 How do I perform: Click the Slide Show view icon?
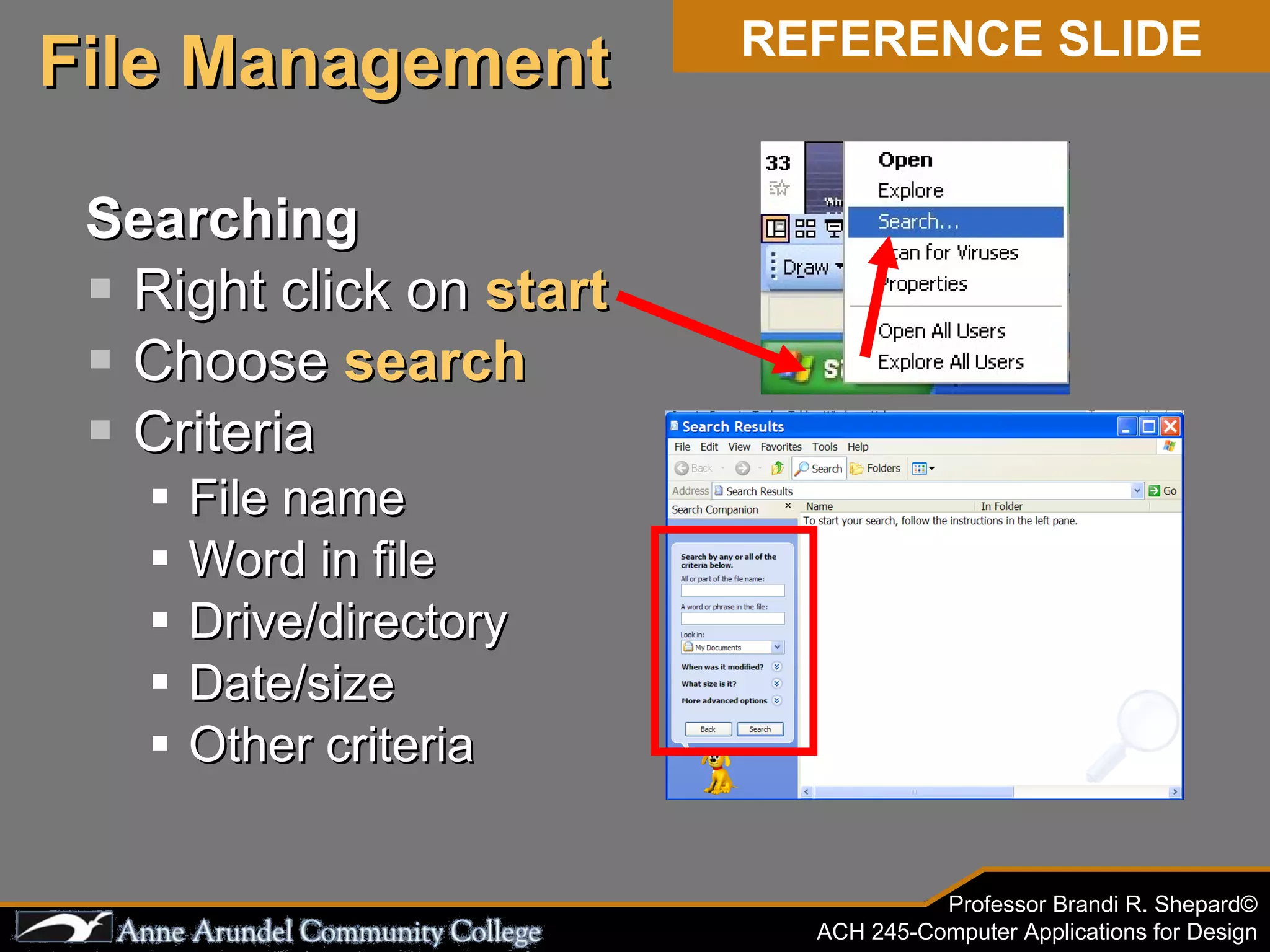tap(833, 229)
